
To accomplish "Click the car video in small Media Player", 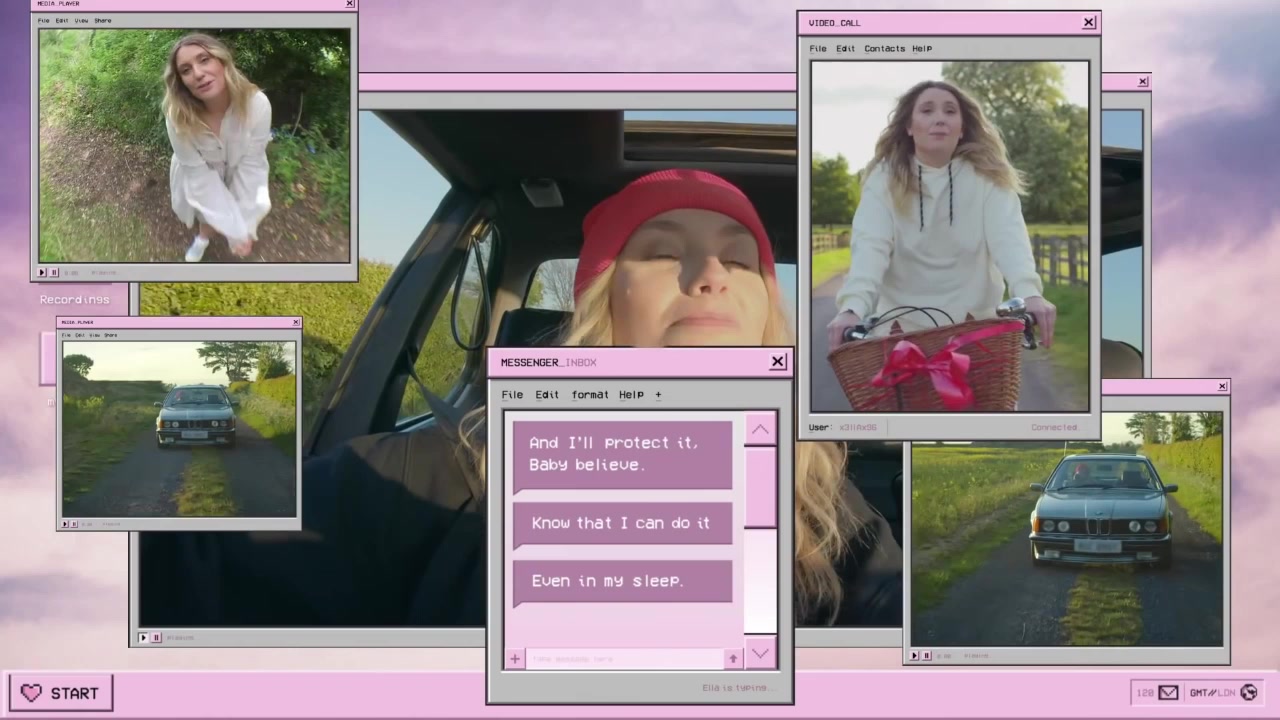I will click(179, 429).
